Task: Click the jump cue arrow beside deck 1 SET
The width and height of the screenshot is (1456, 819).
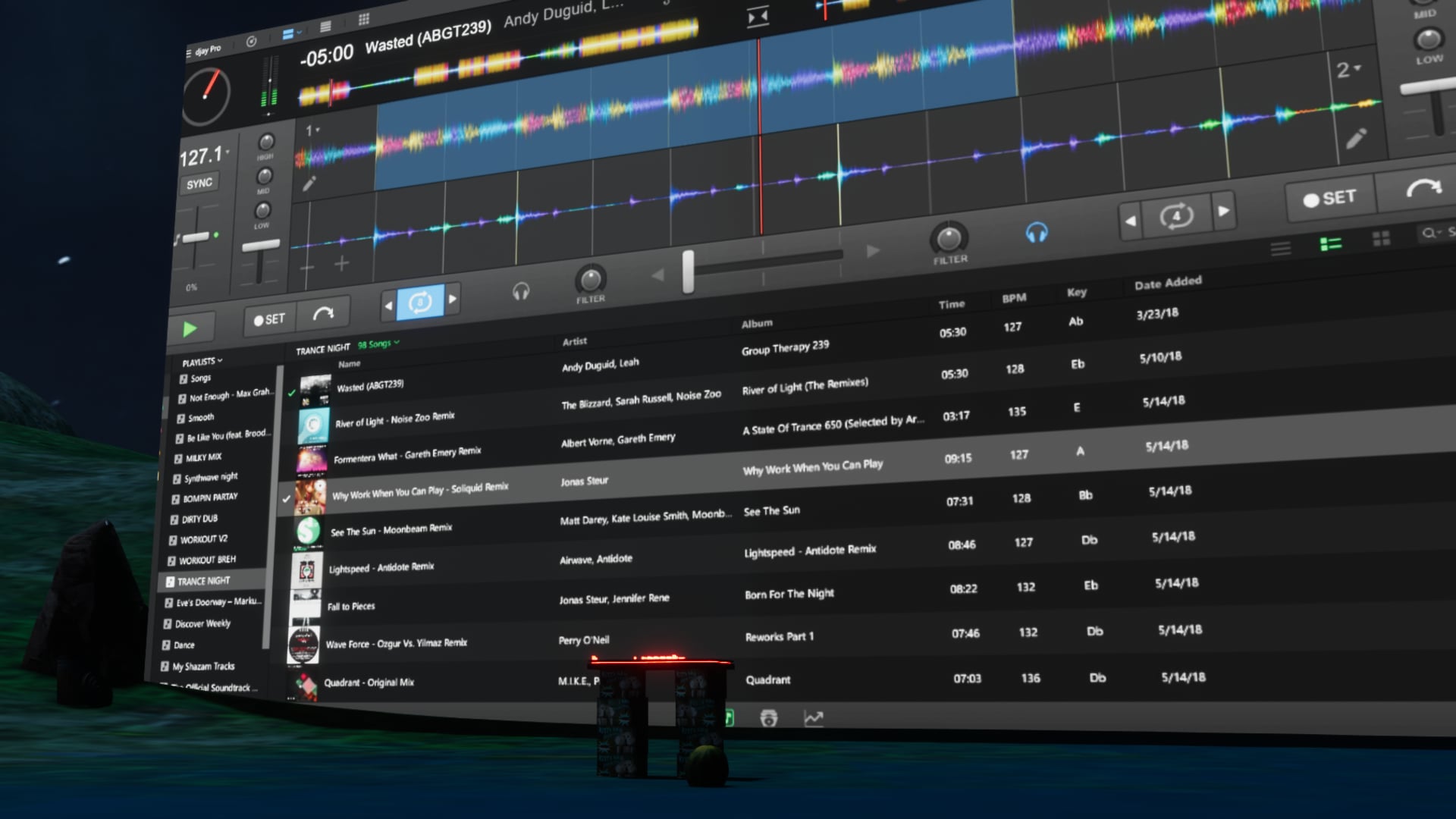Action: tap(324, 314)
